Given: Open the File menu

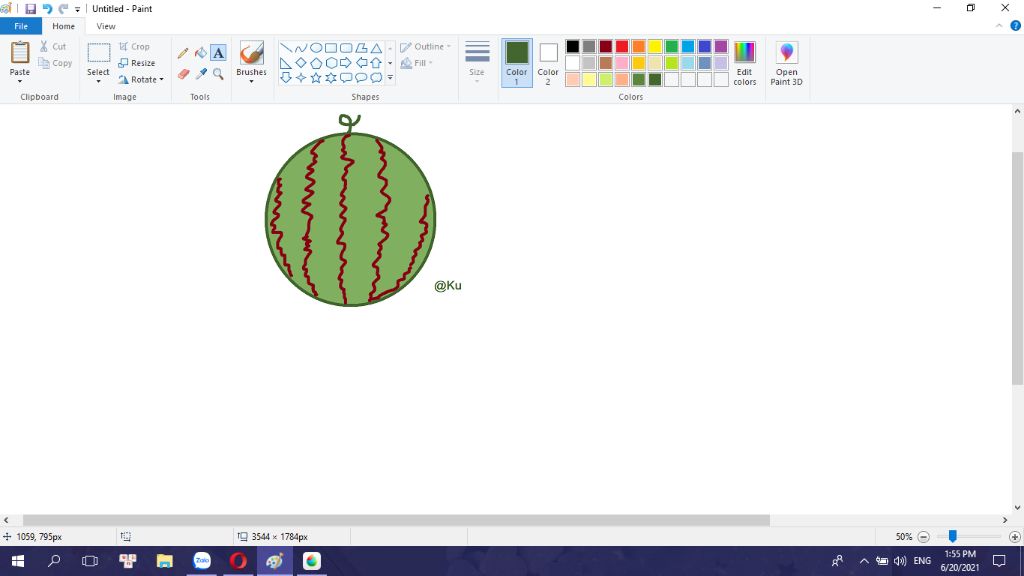Looking at the screenshot, I should tap(21, 26).
